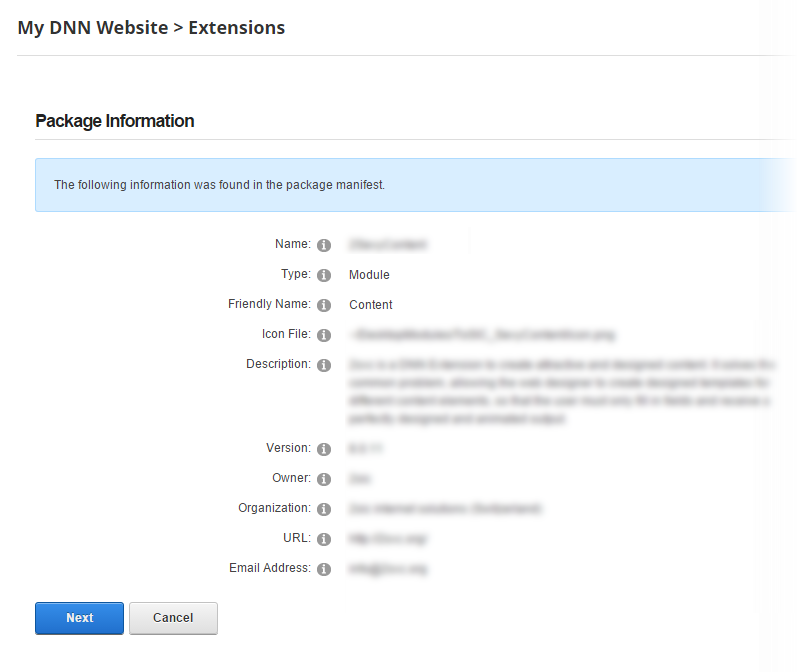Click the blue Next button
Image resolution: width=798 pixels, height=672 pixels.
click(x=79, y=618)
